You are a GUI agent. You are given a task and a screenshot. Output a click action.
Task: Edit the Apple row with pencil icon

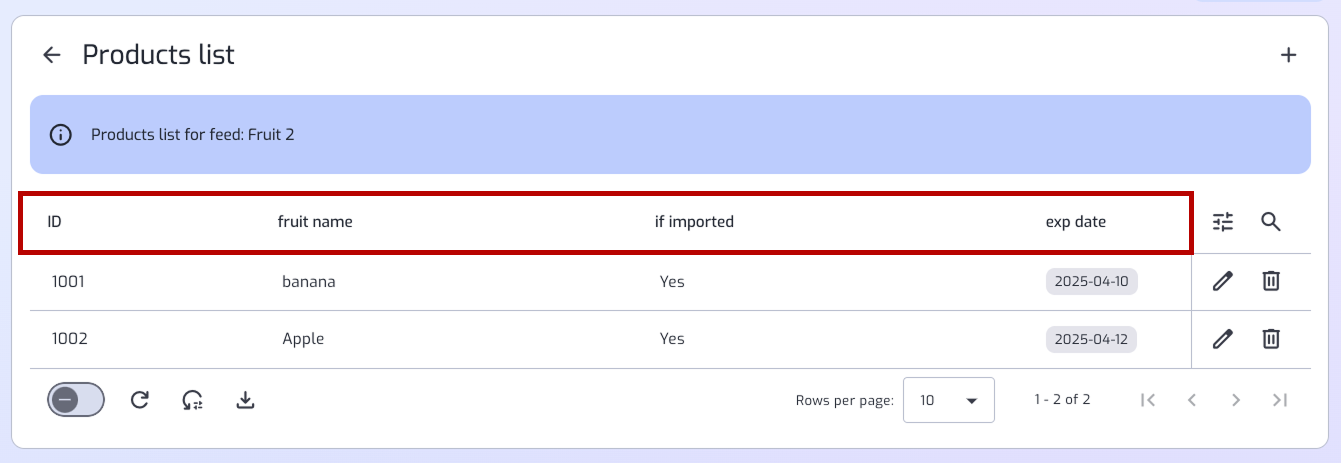tap(1222, 340)
